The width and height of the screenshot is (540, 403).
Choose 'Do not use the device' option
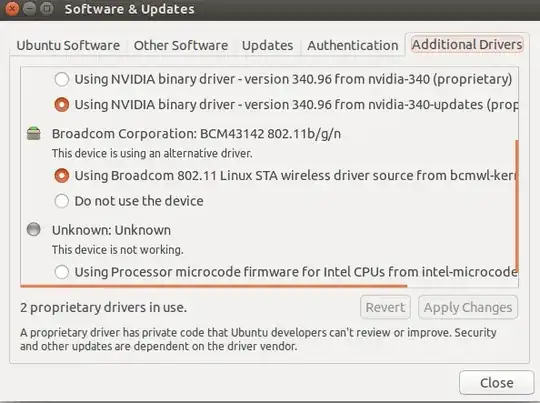point(62,201)
